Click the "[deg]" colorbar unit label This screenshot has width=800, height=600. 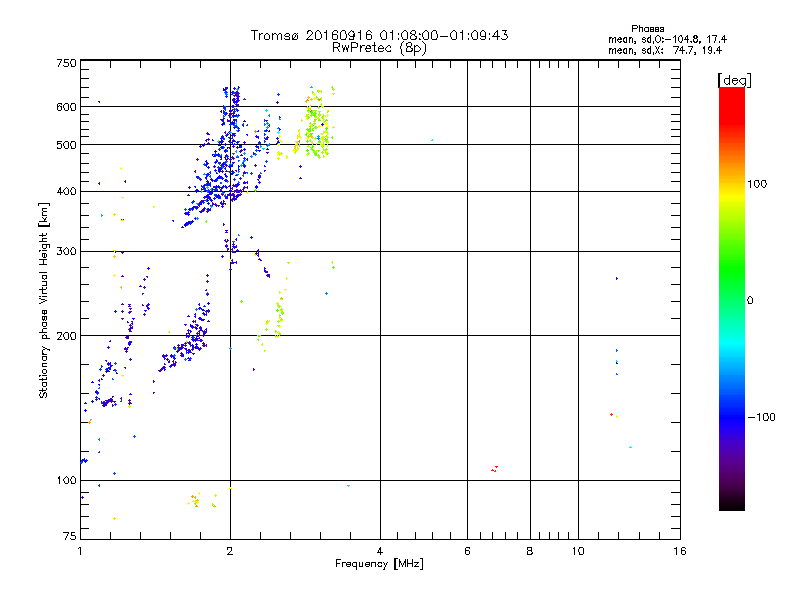(x=734, y=80)
